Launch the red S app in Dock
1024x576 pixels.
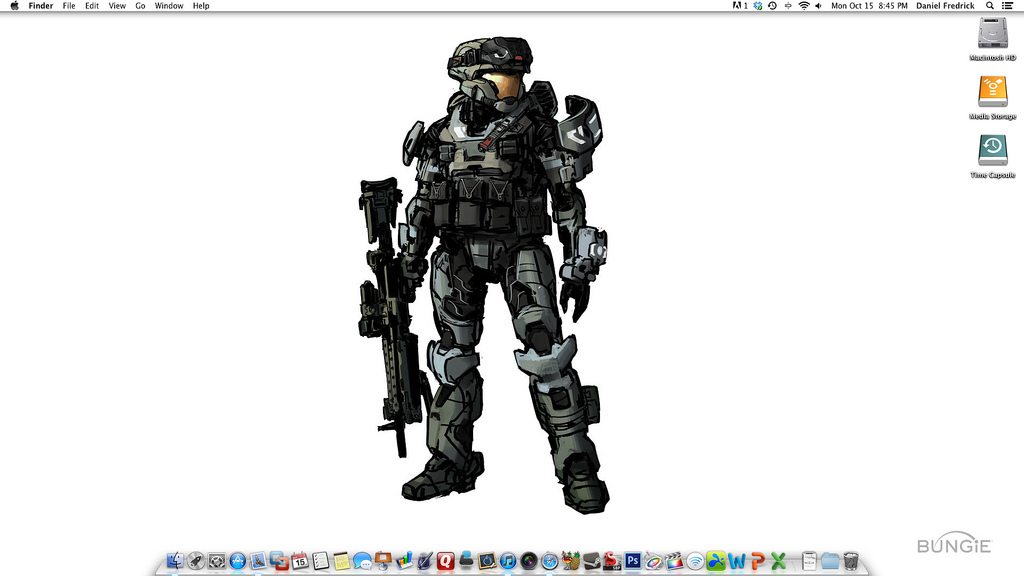[612, 560]
